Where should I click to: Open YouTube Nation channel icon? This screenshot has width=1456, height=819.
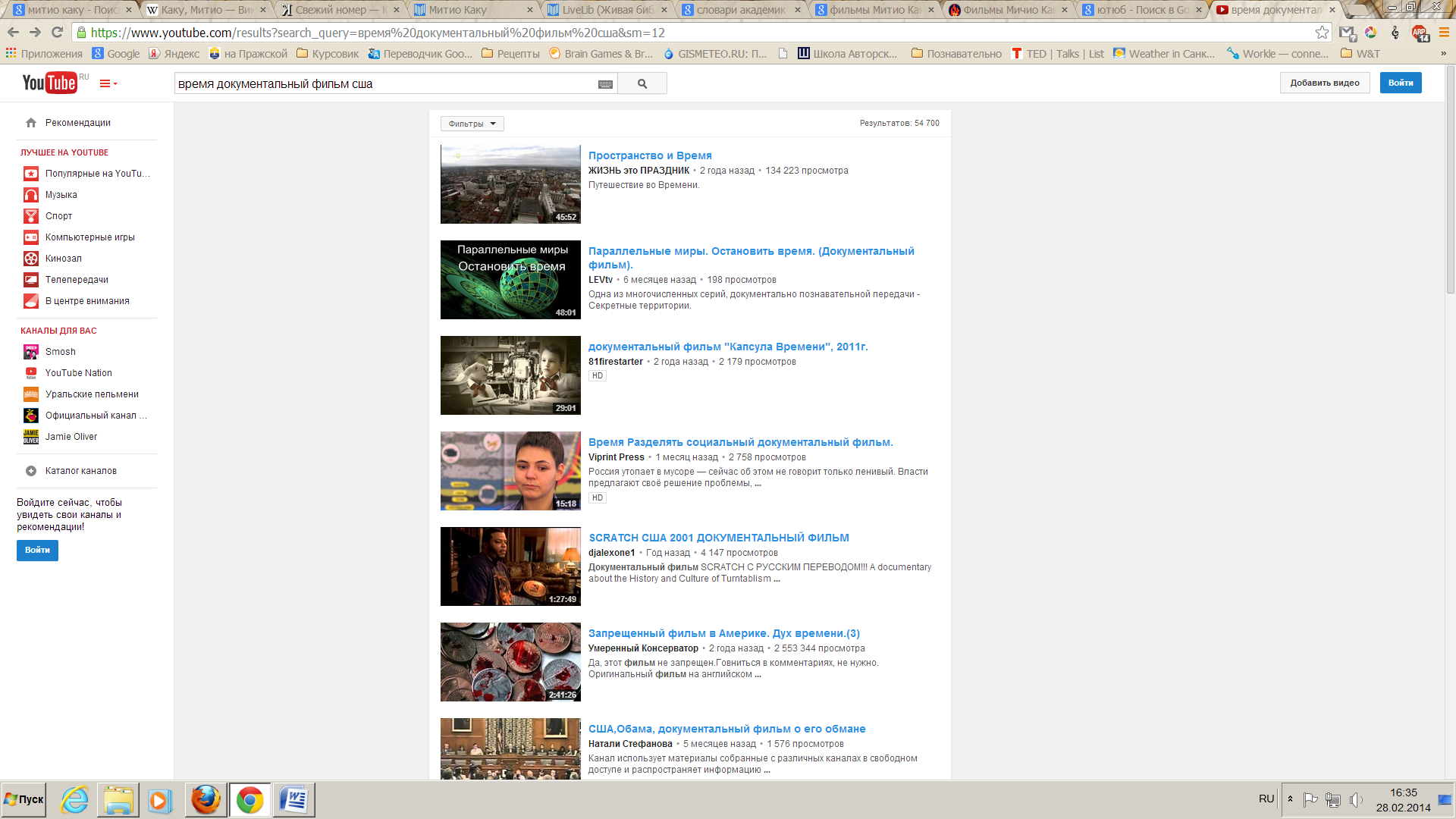(x=31, y=373)
